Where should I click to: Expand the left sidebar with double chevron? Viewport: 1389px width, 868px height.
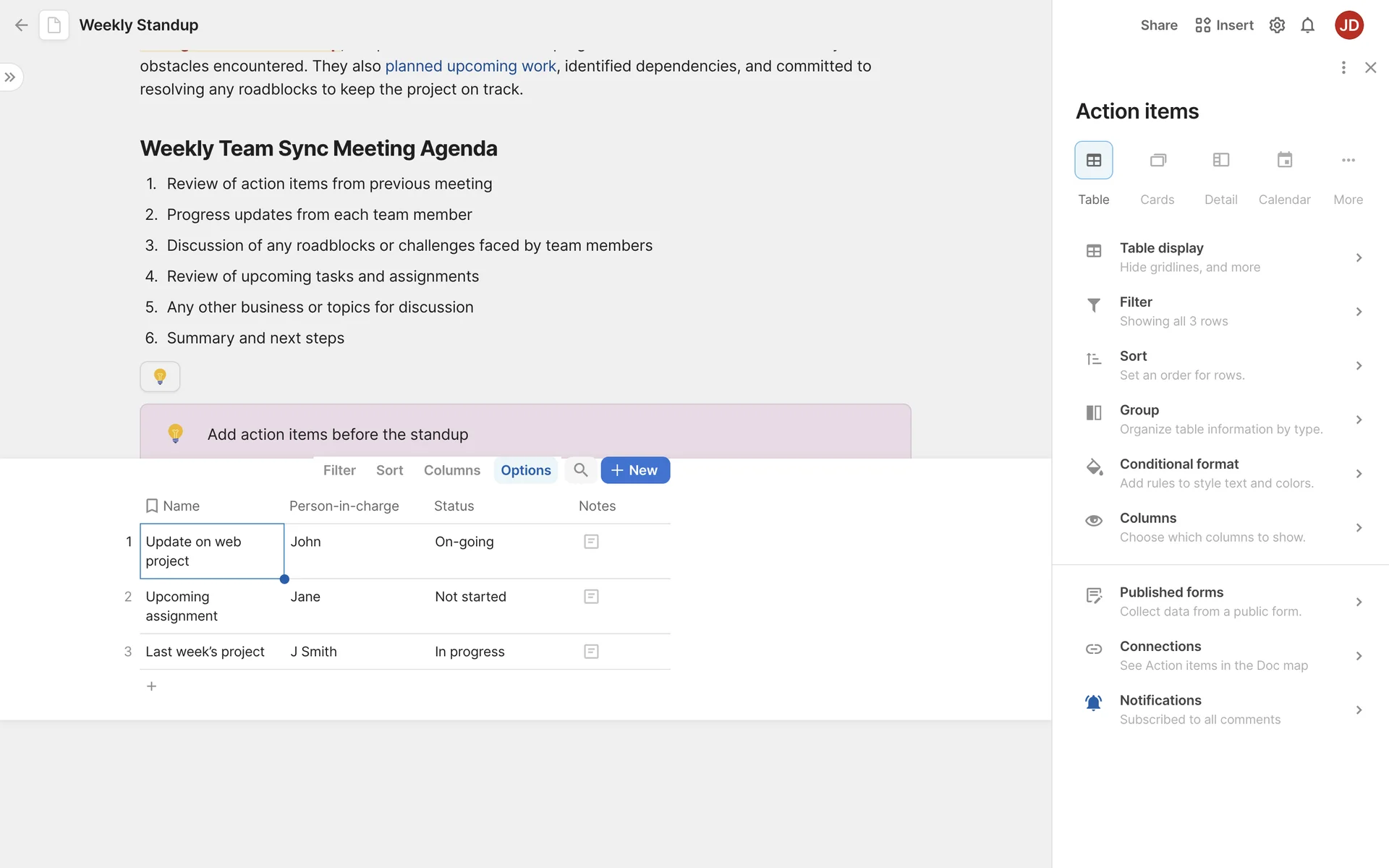point(10,77)
